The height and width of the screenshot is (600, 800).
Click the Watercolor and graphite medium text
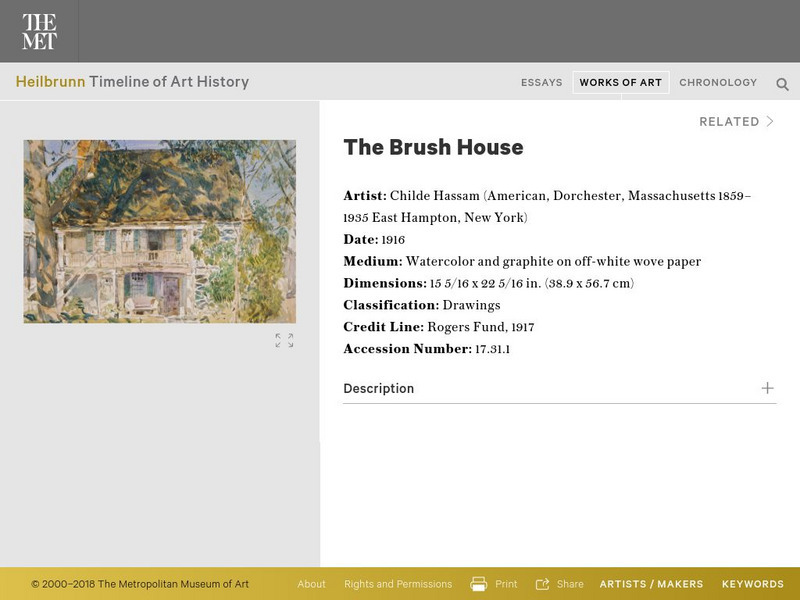click(x=553, y=262)
